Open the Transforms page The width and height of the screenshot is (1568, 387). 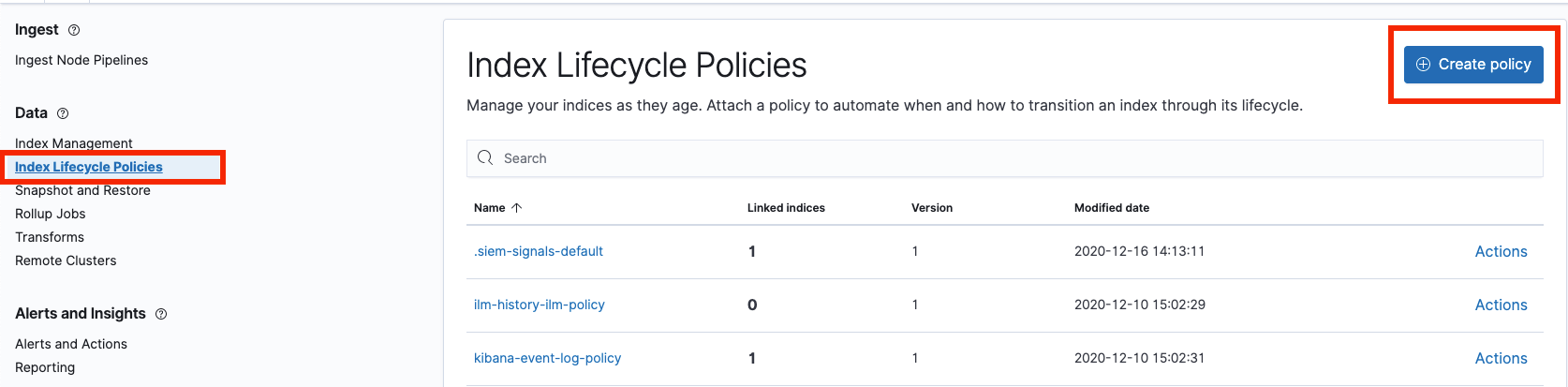point(50,237)
